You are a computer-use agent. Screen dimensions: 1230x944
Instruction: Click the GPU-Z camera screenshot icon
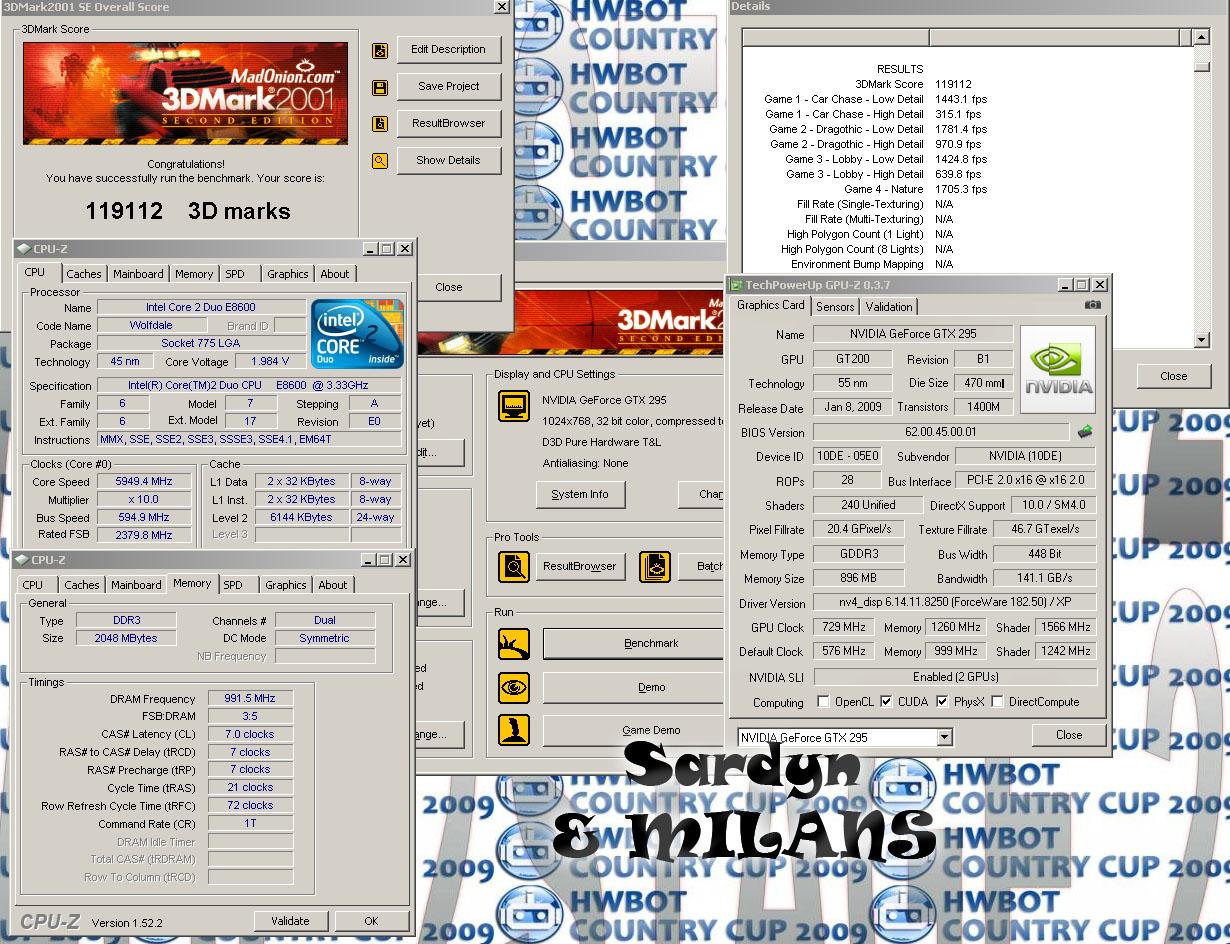tap(1093, 305)
